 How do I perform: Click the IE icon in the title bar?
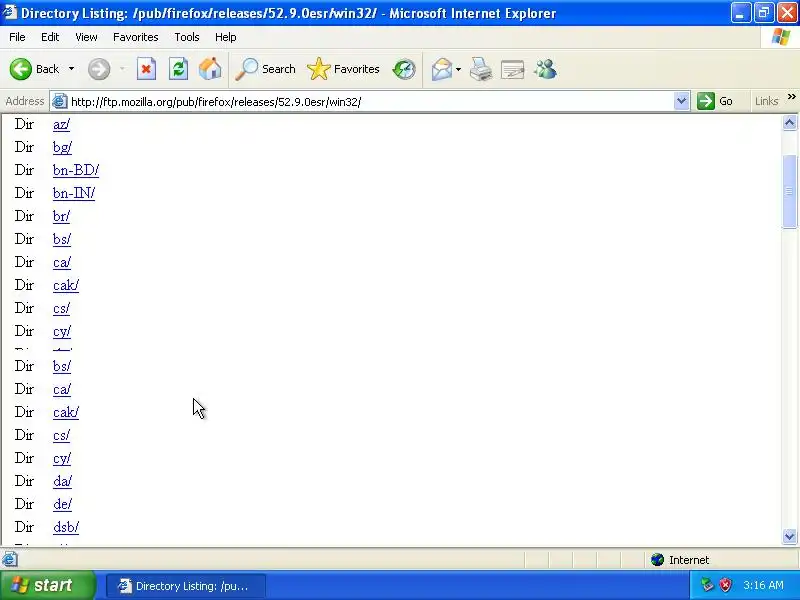pyautogui.click(x=9, y=11)
